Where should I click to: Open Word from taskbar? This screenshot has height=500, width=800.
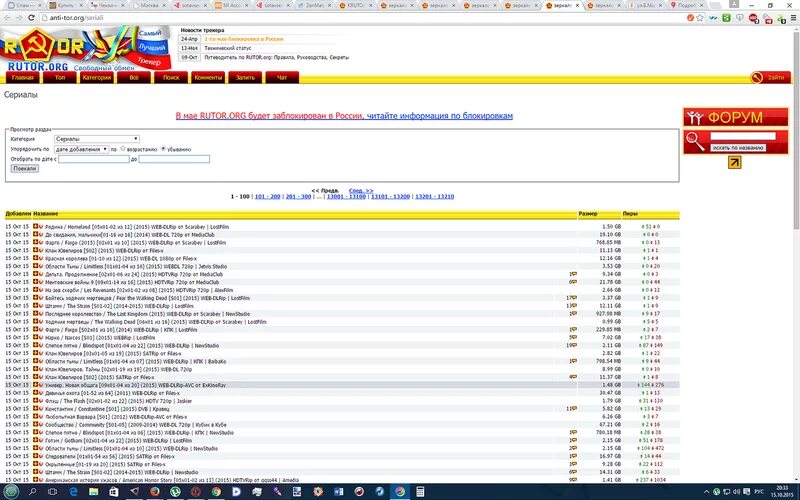tap(339, 492)
